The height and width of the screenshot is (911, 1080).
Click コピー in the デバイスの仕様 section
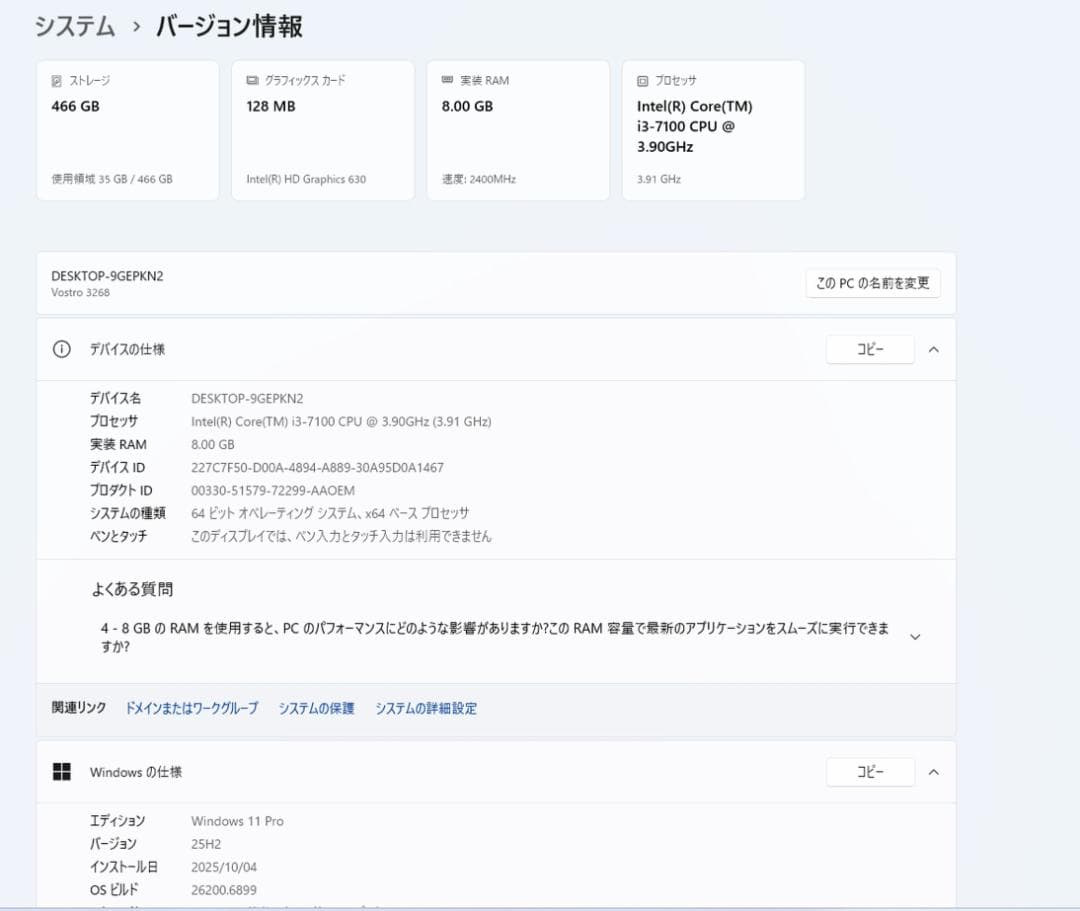point(870,349)
